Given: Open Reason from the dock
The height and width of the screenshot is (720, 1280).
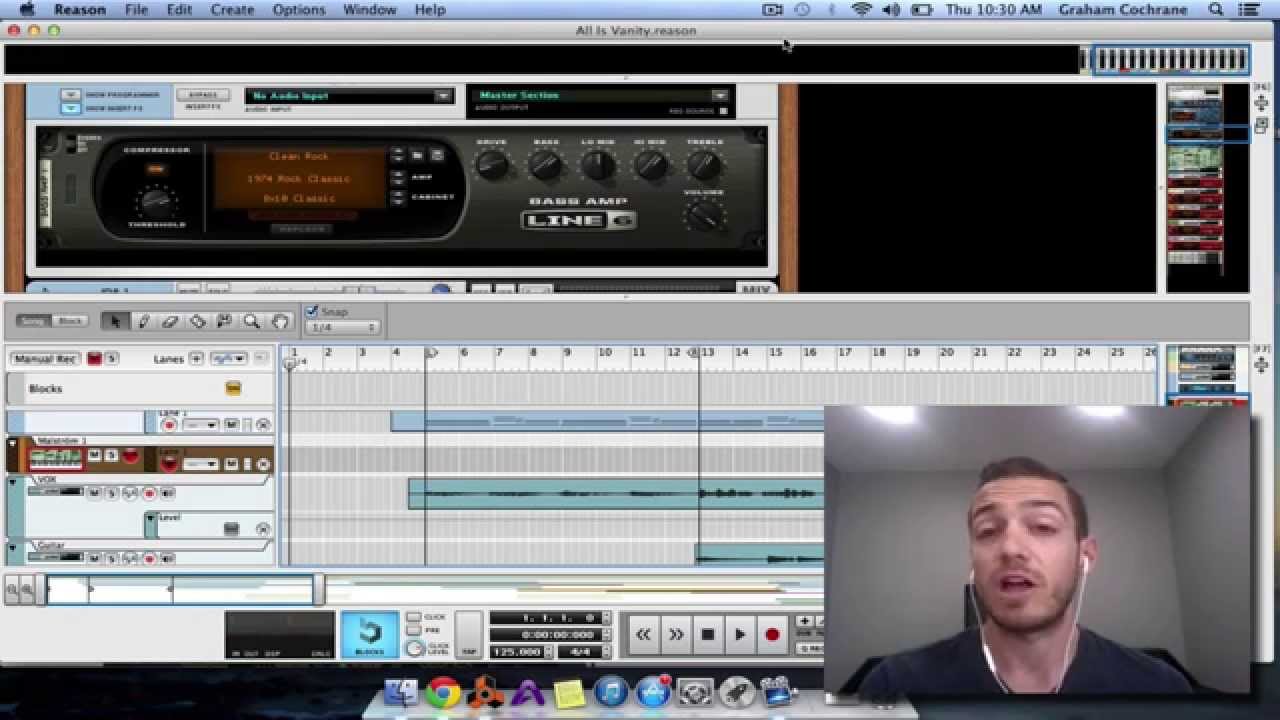Looking at the screenshot, I should click(x=485, y=692).
